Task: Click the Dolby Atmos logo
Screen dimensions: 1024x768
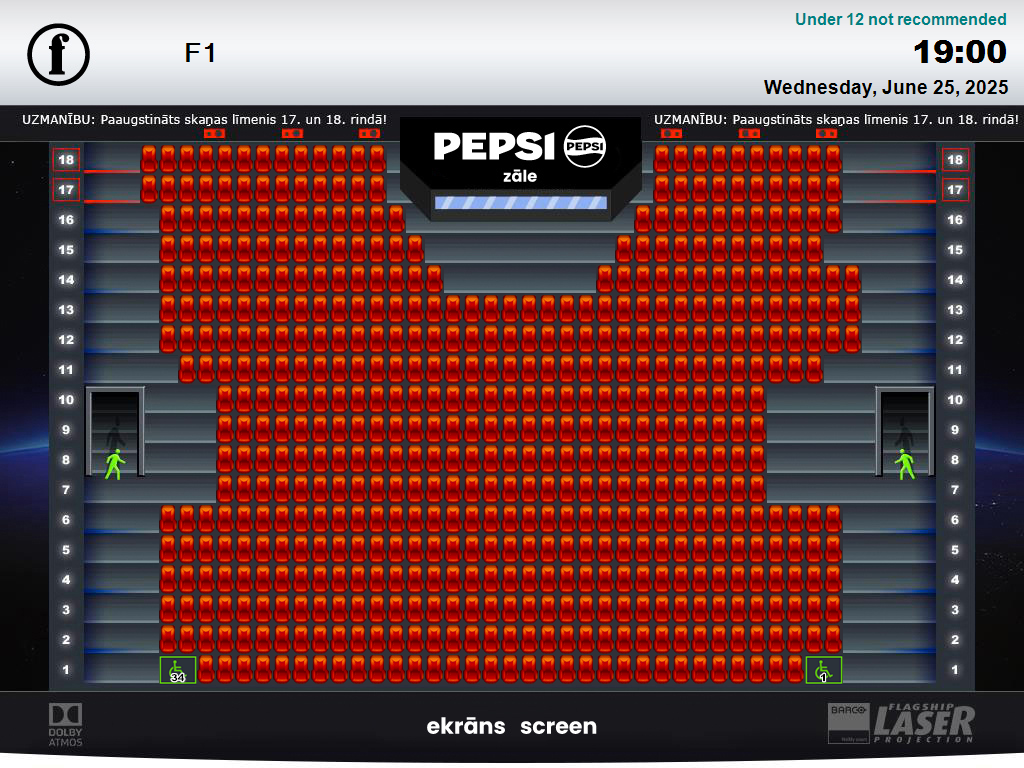Action: (x=65, y=725)
